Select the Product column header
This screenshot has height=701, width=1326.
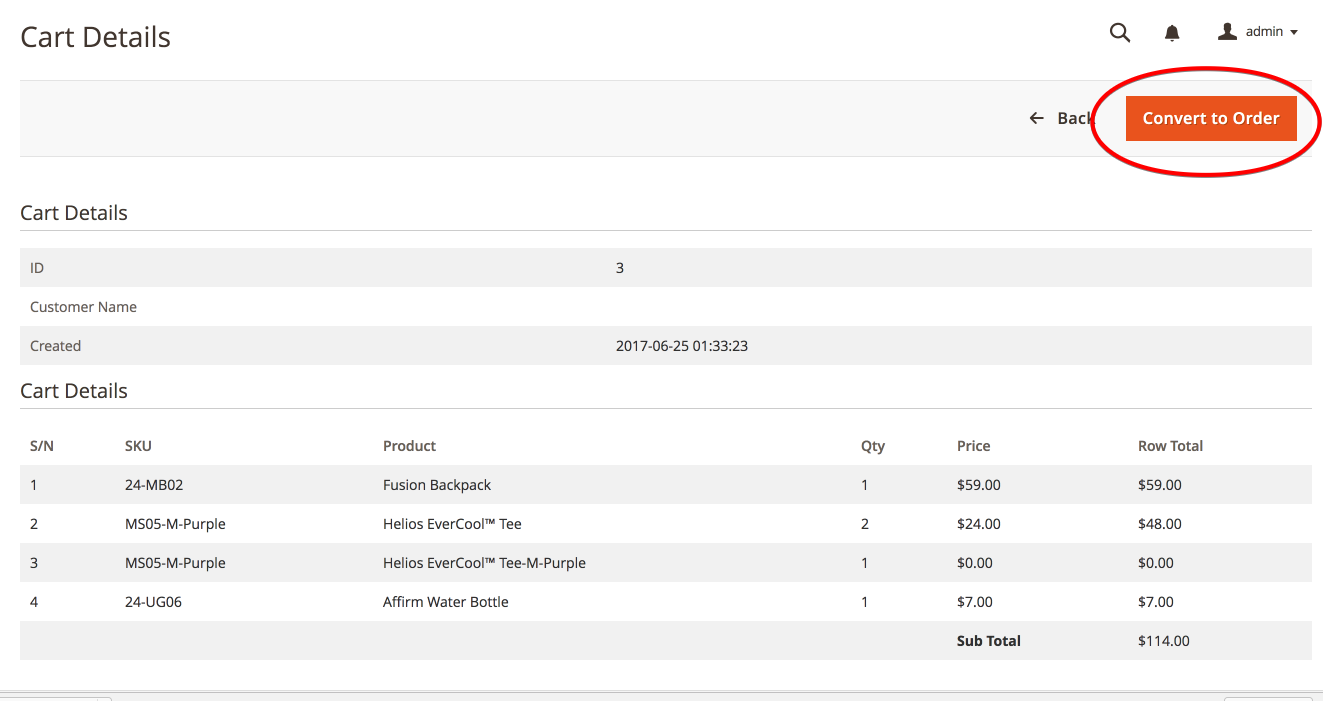[409, 446]
